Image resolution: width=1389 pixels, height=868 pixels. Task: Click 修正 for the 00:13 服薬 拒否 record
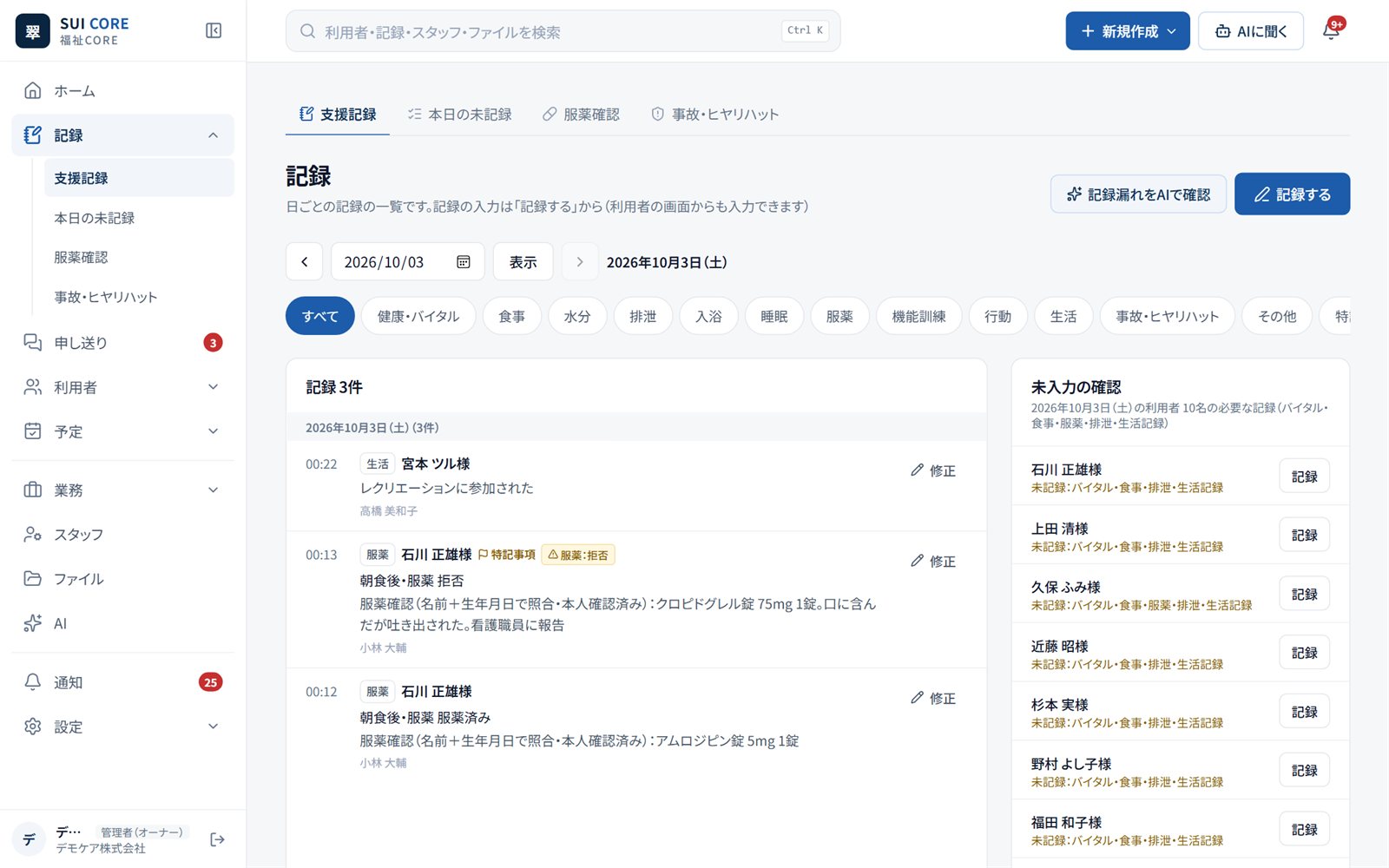[x=933, y=562]
